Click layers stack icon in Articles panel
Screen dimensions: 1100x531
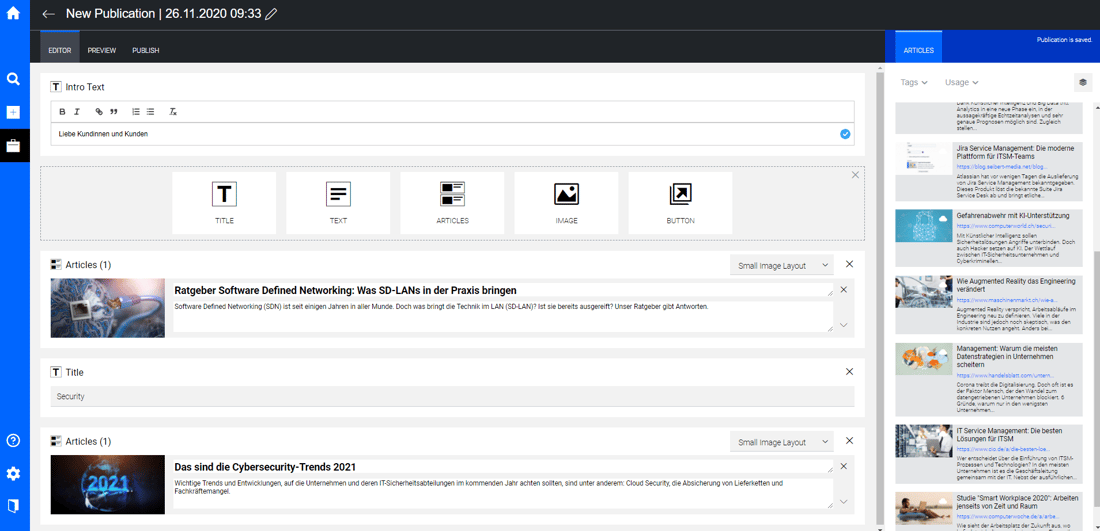(1082, 82)
